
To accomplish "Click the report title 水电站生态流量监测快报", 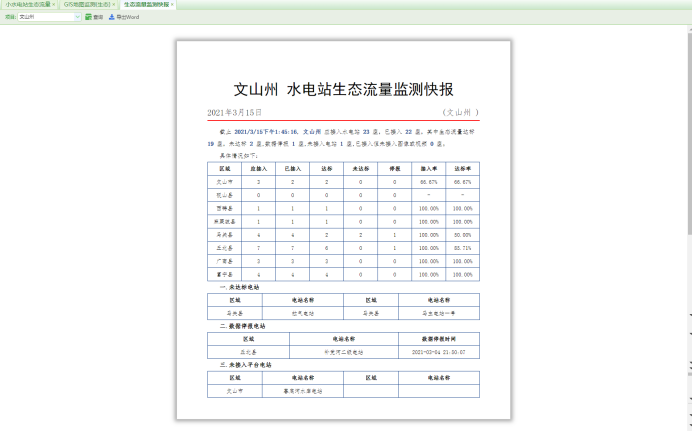I will [x=370, y=89].
